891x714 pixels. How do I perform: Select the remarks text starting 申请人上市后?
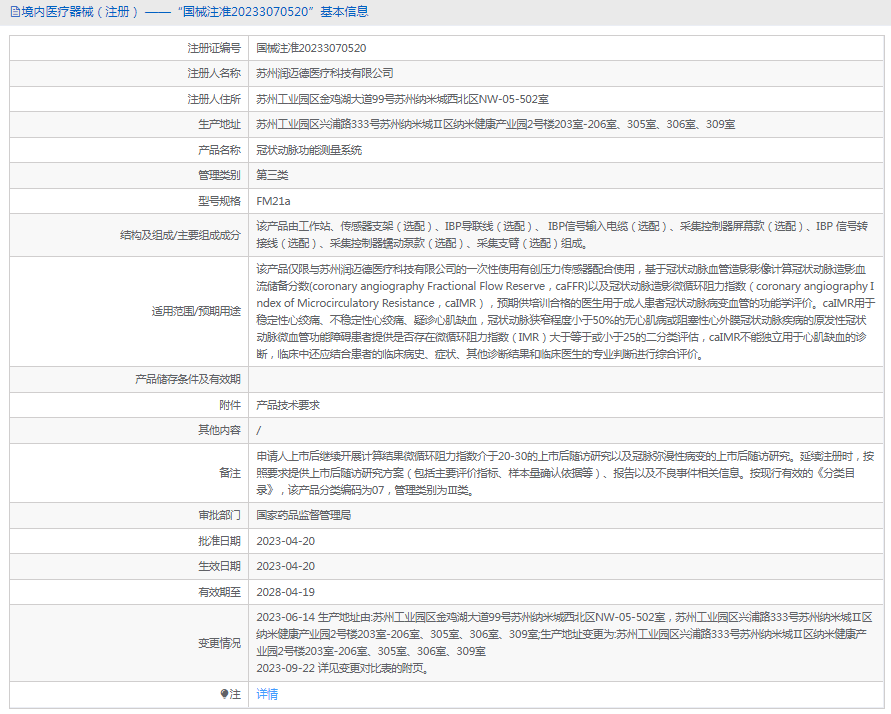pyautogui.click(x=565, y=473)
